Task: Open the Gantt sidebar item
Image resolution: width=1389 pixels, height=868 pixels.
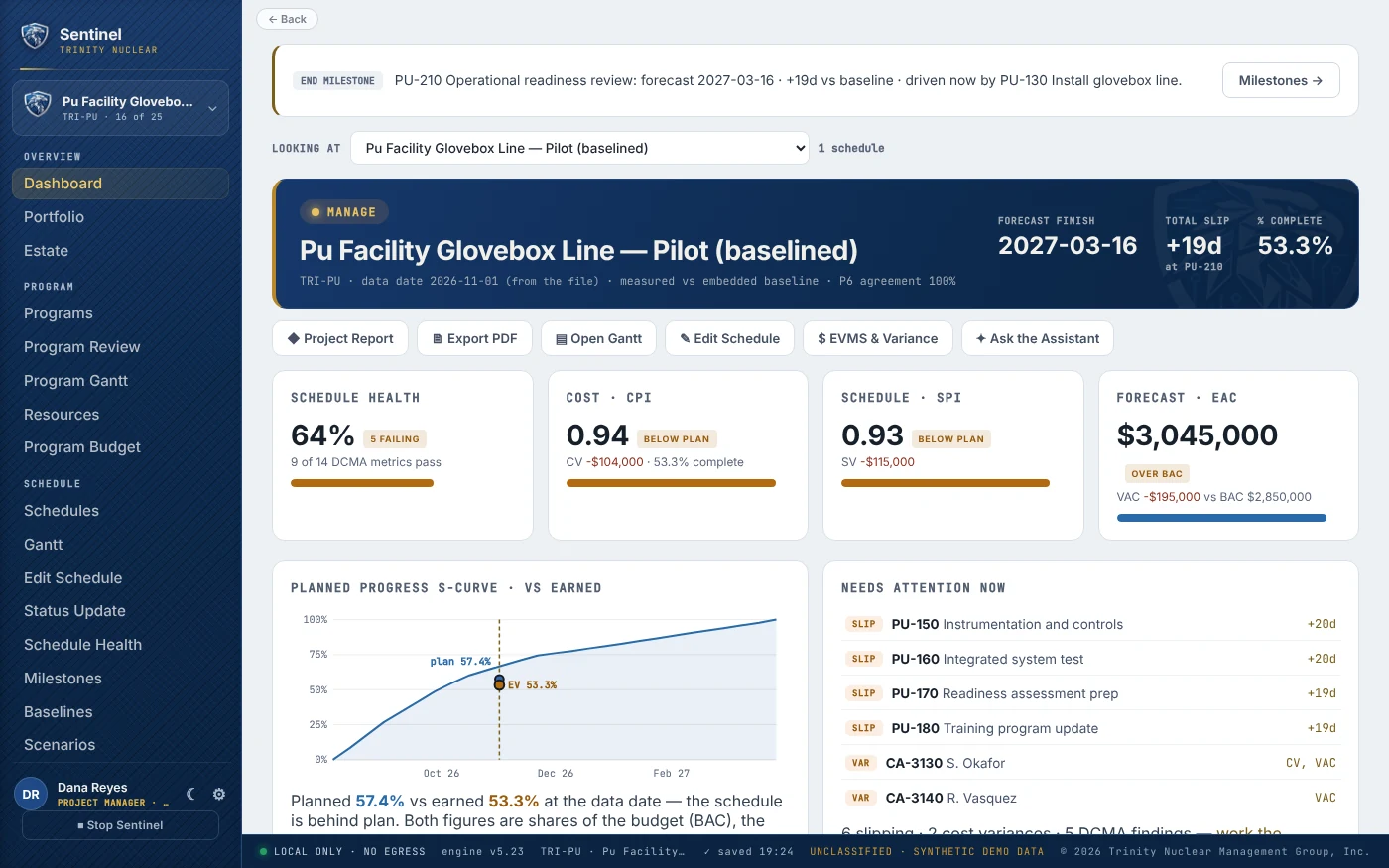Action: point(120,545)
